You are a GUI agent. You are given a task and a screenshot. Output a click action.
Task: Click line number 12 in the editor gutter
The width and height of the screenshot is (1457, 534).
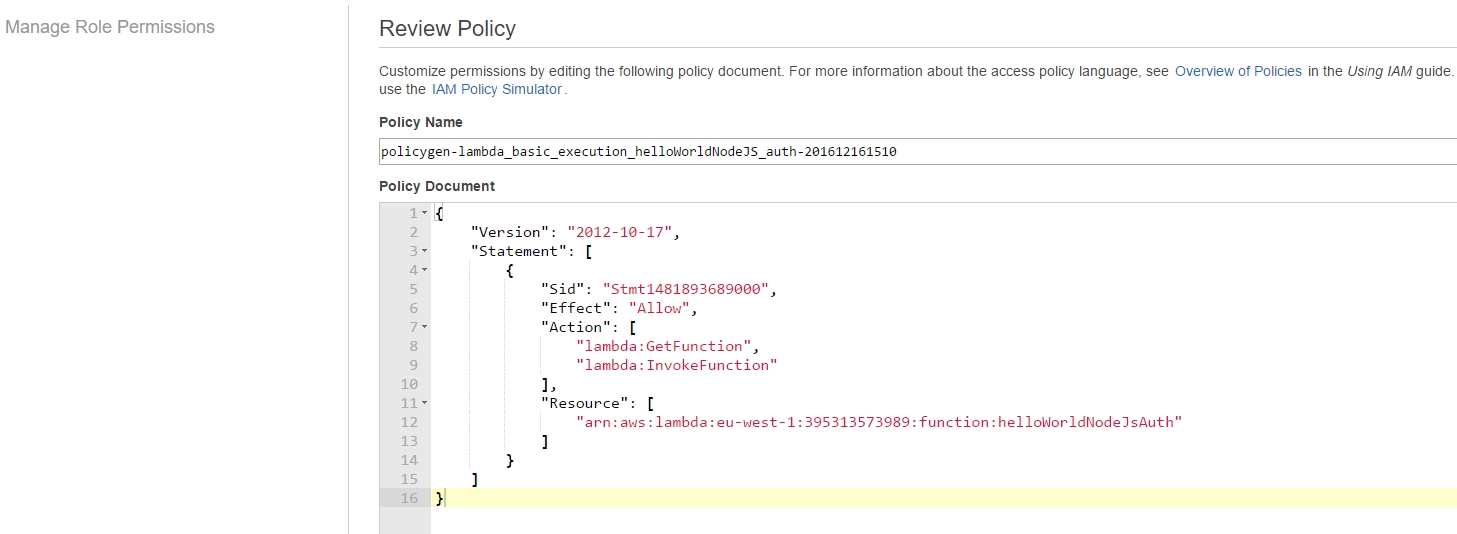click(x=409, y=422)
